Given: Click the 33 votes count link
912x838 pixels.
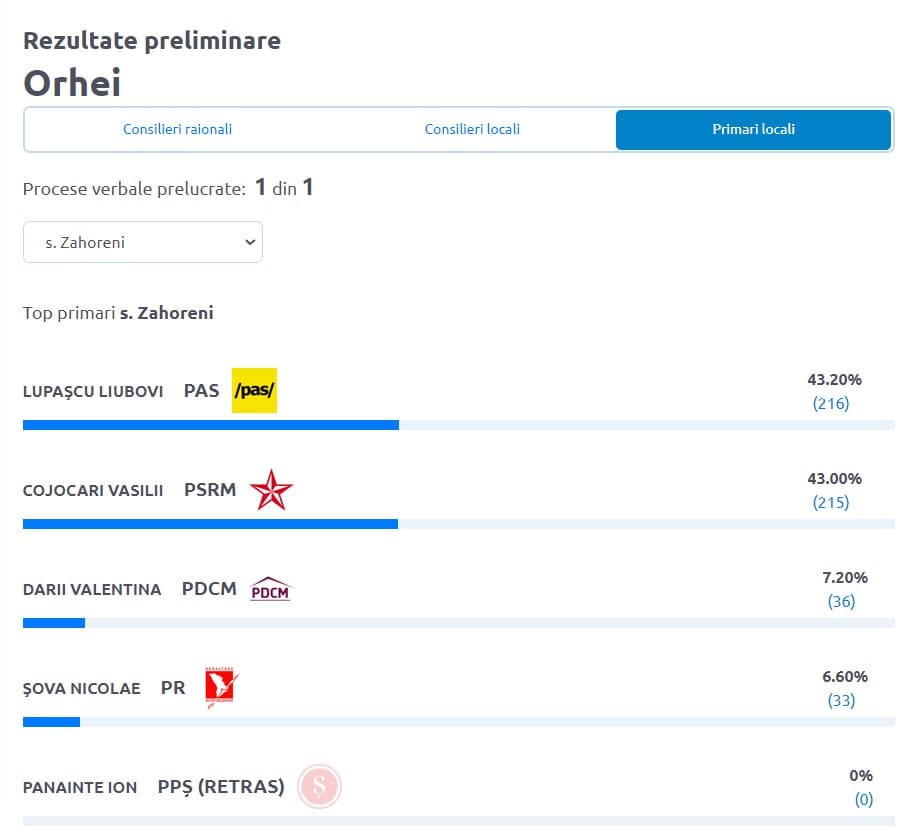Looking at the screenshot, I should [841, 700].
